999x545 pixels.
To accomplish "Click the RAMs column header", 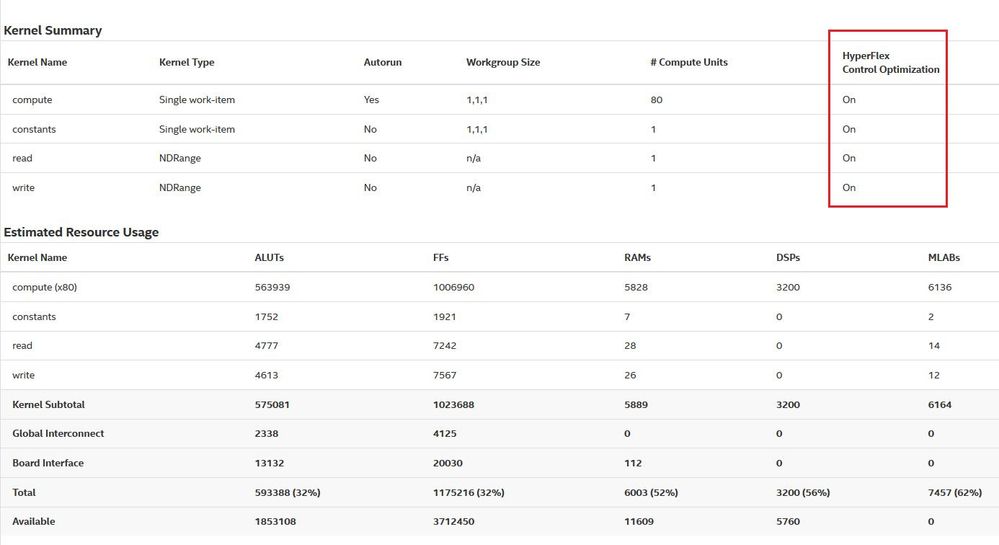I will pyautogui.click(x=638, y=258).
